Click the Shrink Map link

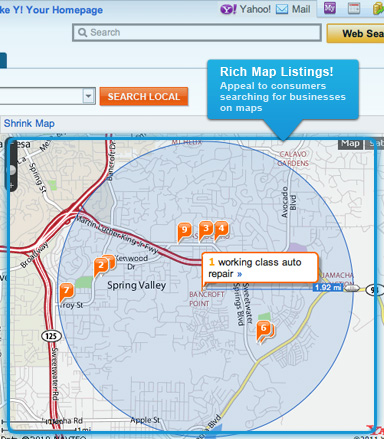[29, 123]
